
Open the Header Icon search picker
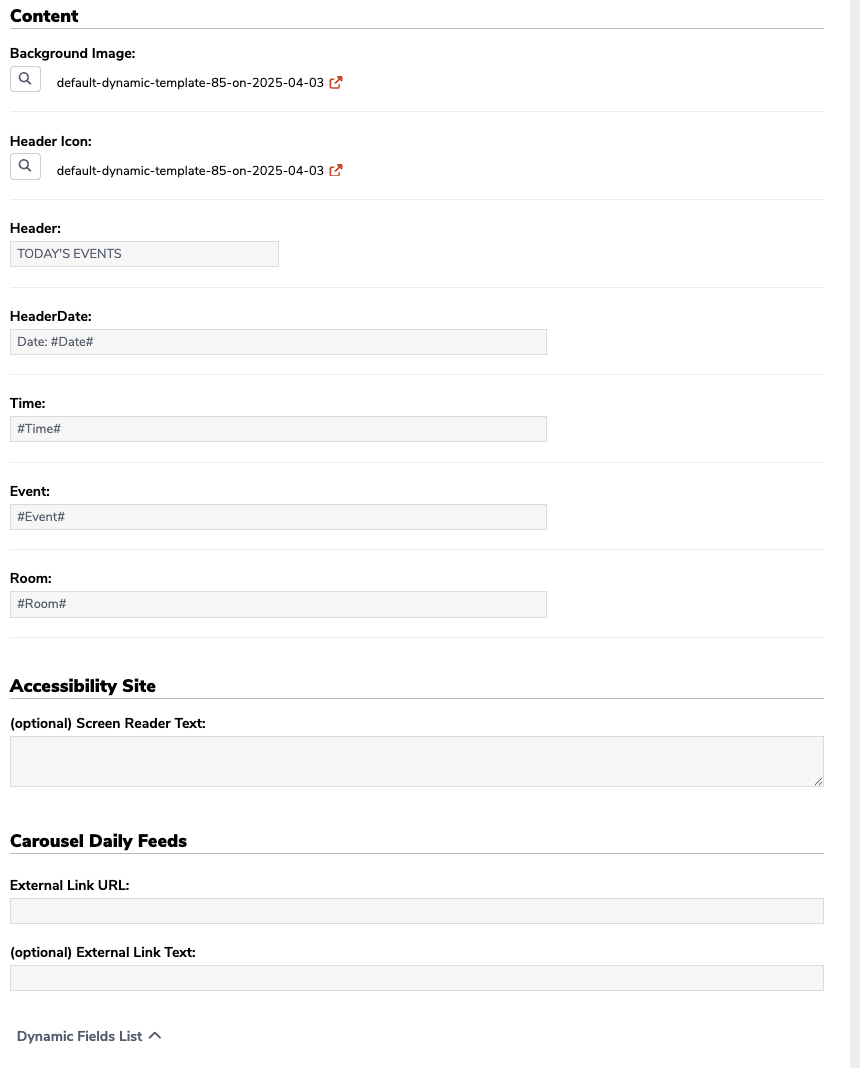25,166
